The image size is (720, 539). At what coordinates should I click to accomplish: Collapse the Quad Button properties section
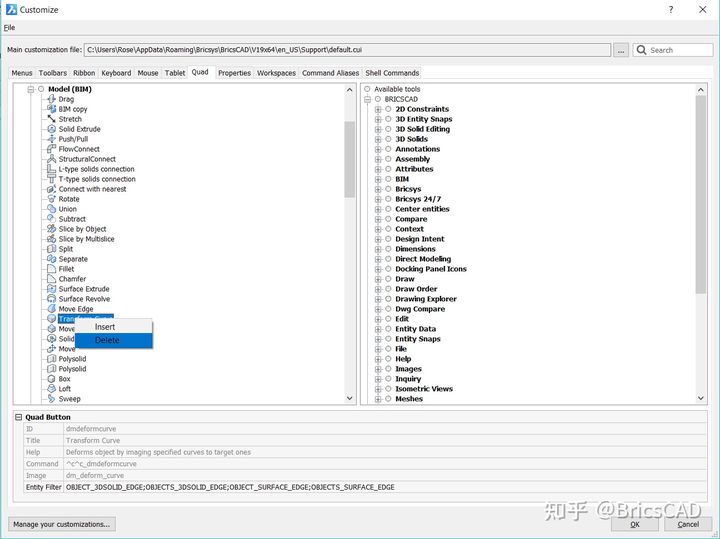coord(18,417)
